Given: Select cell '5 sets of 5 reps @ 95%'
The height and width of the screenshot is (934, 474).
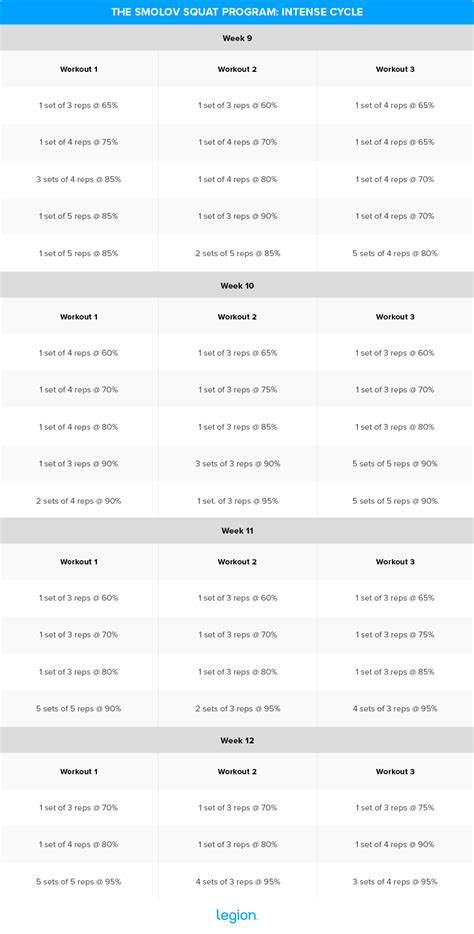Looking at the screenshot, I should (x=79, y=882).
